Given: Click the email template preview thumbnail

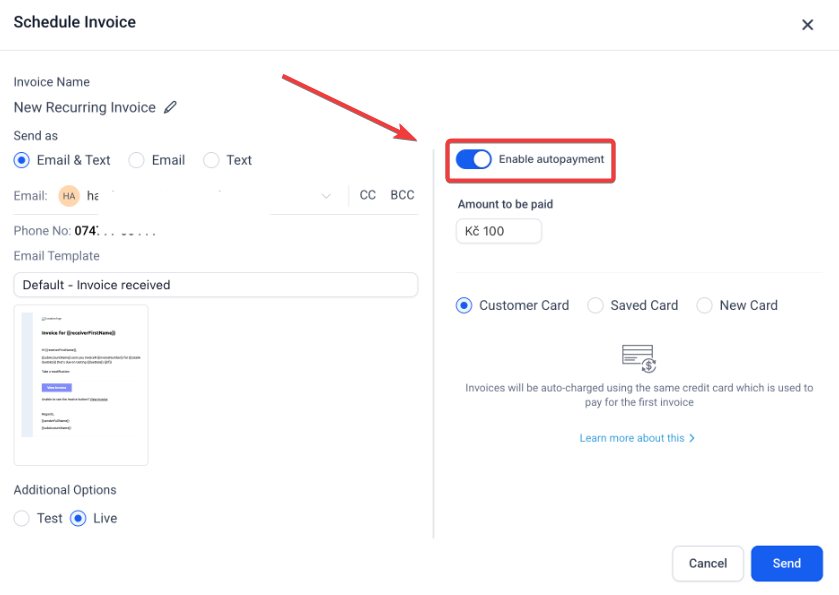Looking at the screenshot, I should click(81, 385).
